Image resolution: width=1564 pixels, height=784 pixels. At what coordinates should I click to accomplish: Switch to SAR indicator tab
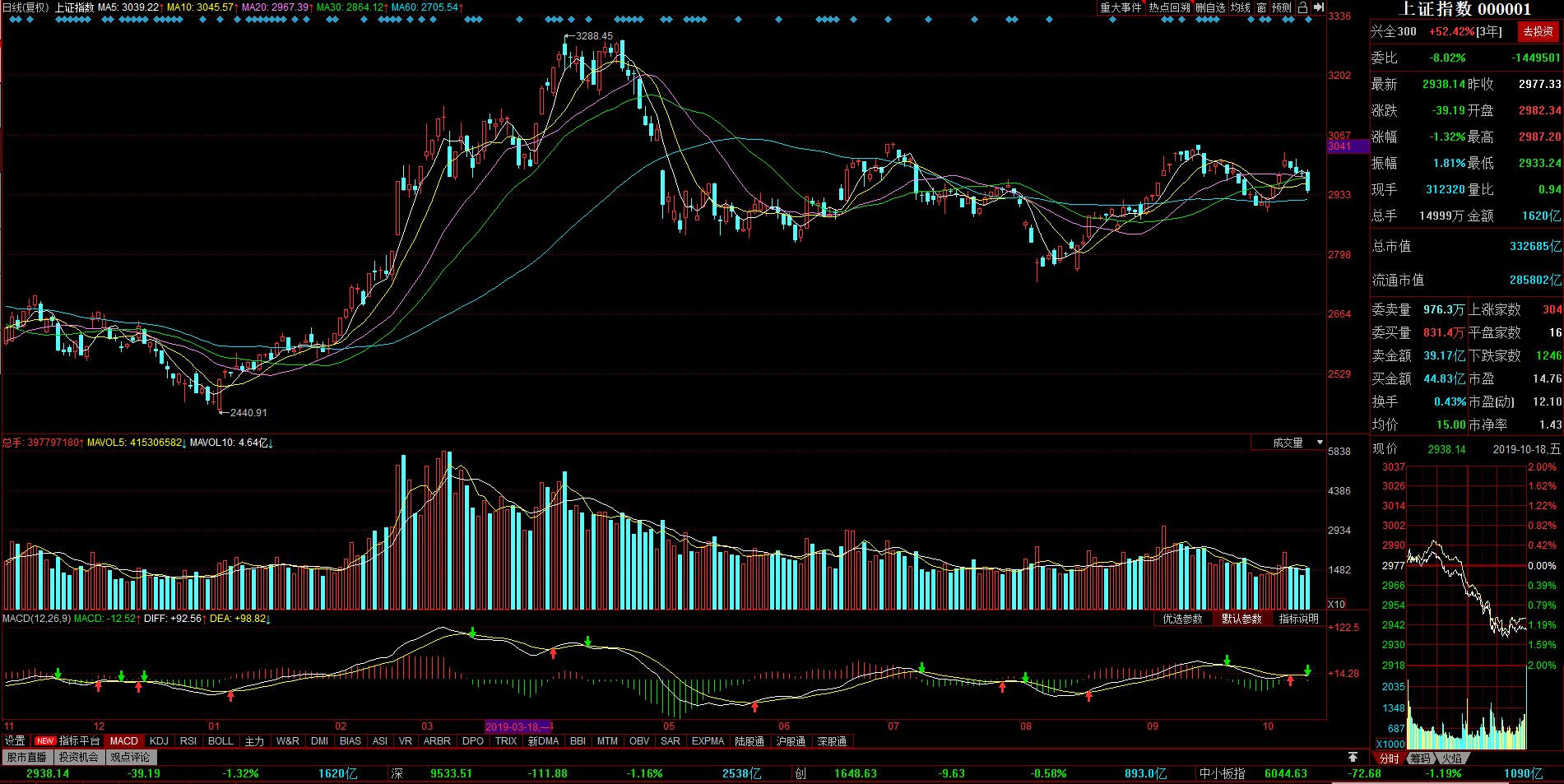671,741
